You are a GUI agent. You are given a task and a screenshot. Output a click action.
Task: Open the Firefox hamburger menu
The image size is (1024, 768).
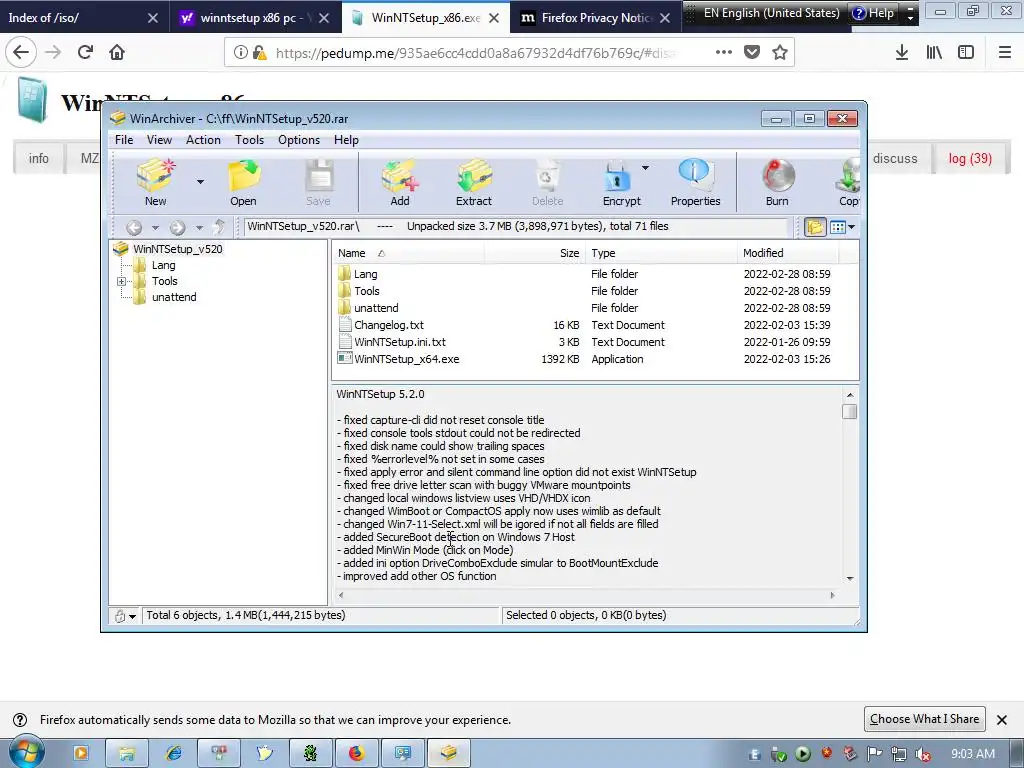tap(1005, 52)
